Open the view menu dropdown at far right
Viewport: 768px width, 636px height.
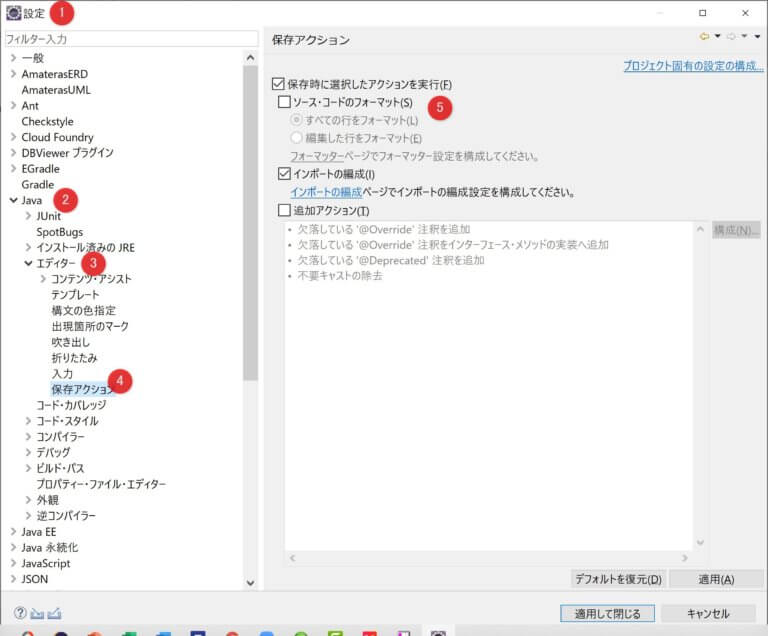click(757, 37)
